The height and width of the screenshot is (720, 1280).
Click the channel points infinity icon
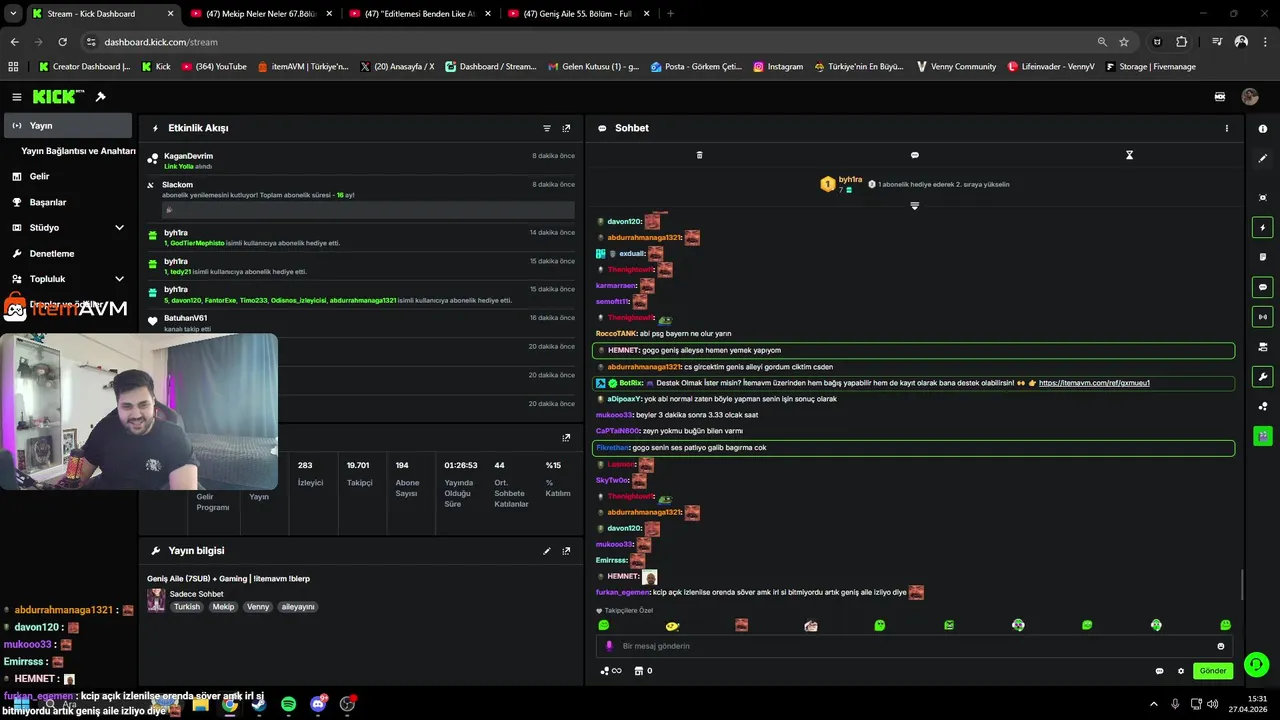(610, 671)
